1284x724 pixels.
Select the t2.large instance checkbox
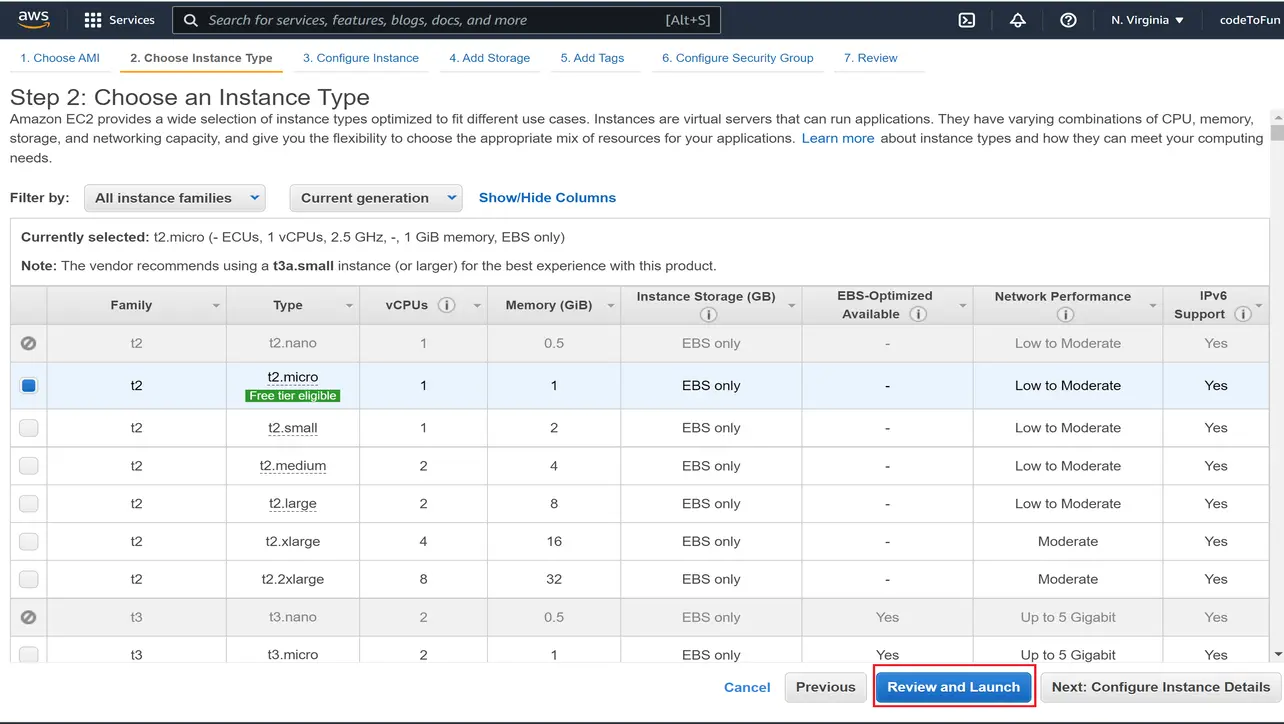coord(29,504)
